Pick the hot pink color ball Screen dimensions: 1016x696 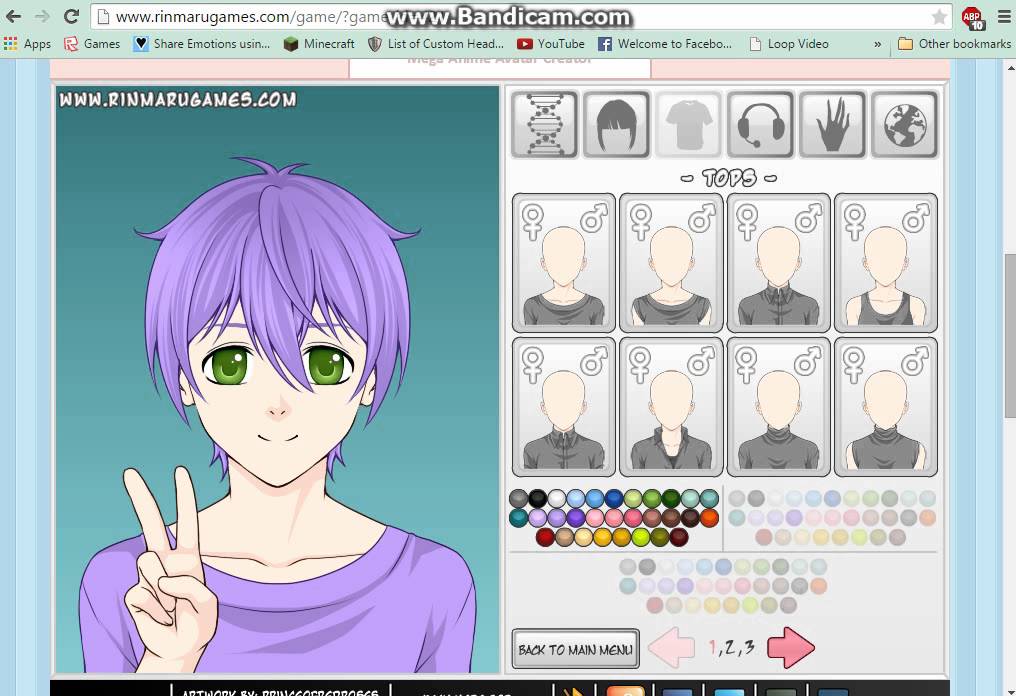(632, 518)
